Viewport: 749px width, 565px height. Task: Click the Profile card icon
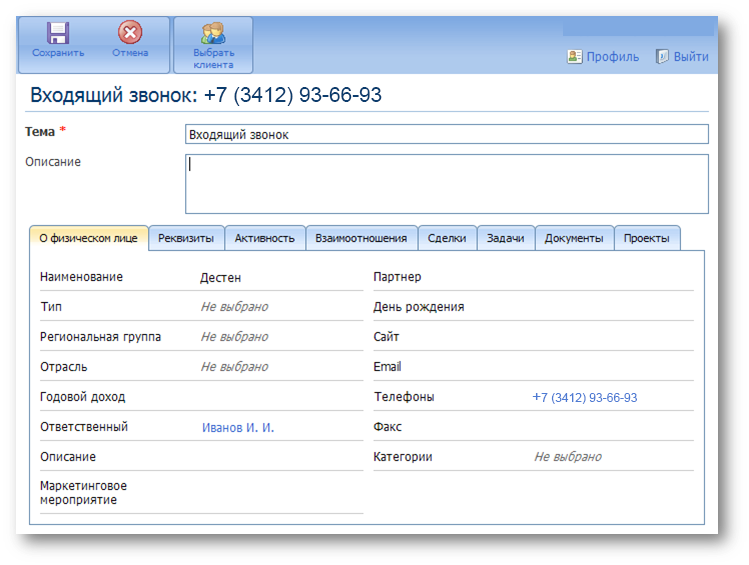[x=575, y=56]
